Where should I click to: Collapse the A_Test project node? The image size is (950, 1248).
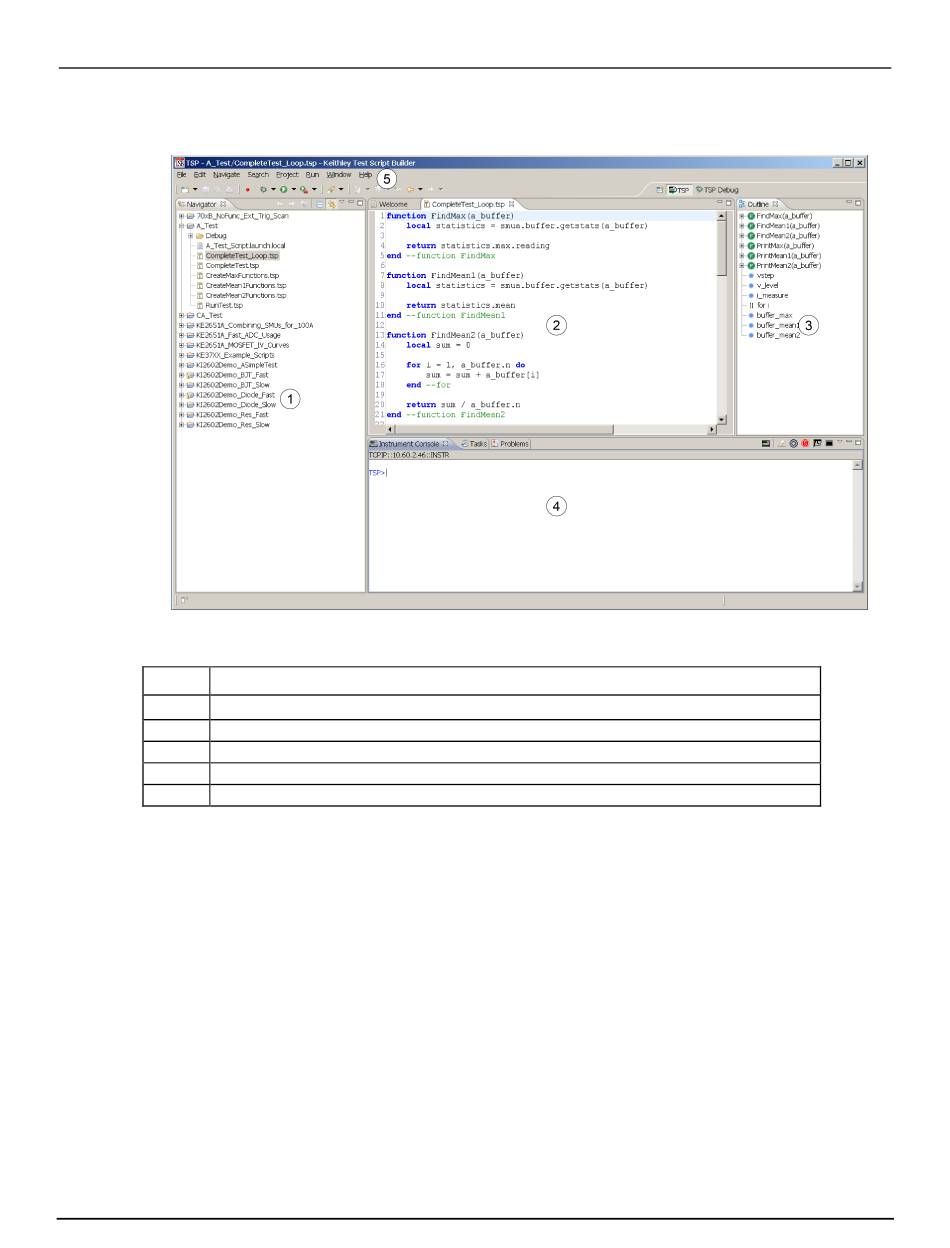point(181,226)
